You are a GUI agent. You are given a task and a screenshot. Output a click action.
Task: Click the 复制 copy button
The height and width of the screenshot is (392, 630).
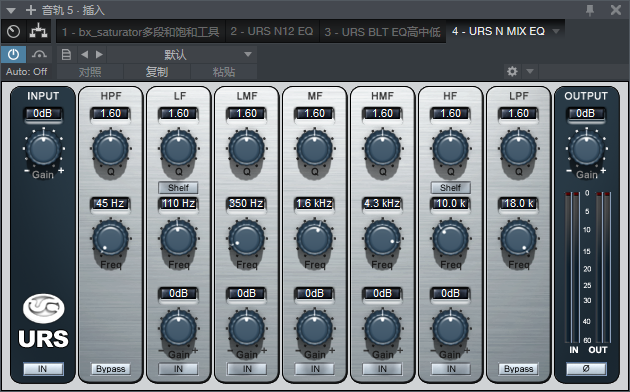pos(157,71)
